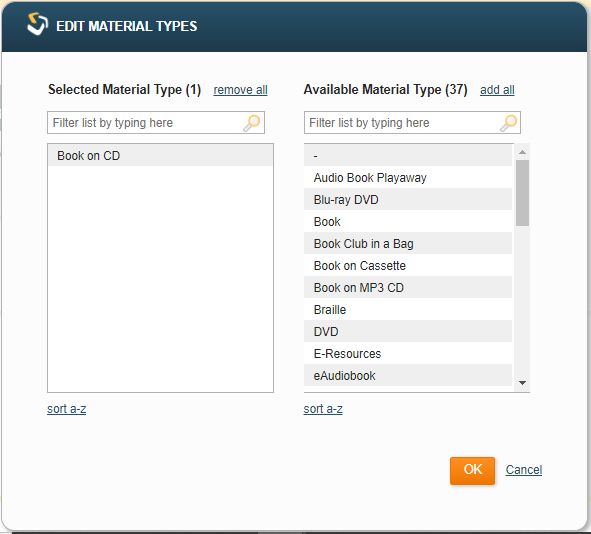
Task: Sort the Selected list a-z
Action: coord(67,409)
